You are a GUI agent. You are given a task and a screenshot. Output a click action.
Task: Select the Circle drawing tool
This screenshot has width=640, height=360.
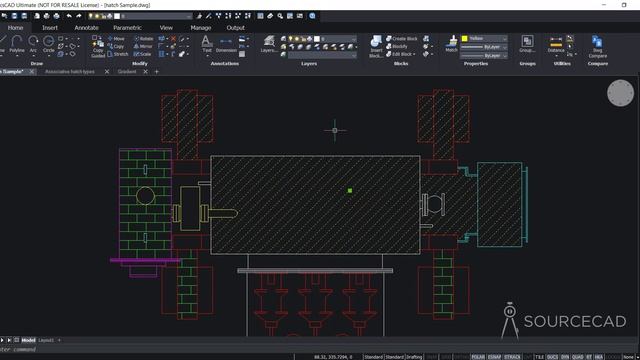(49, 44)
